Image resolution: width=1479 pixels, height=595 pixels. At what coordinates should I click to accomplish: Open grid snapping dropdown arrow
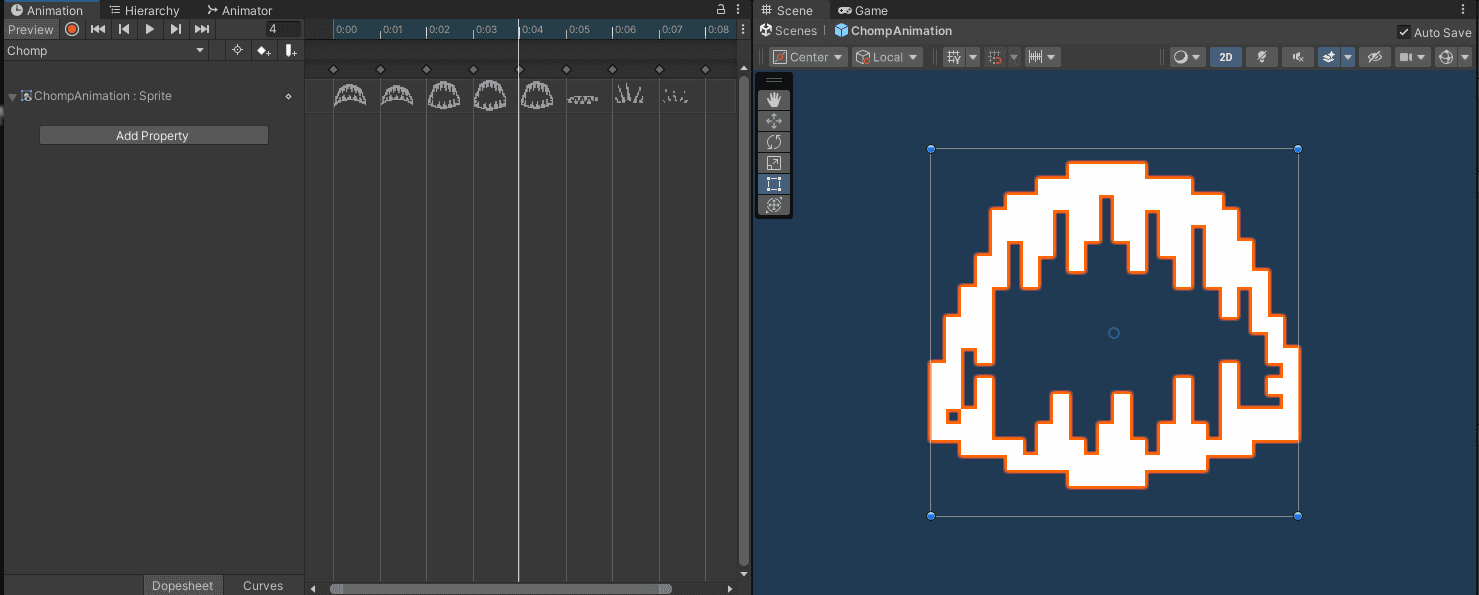click(1014, 57)
